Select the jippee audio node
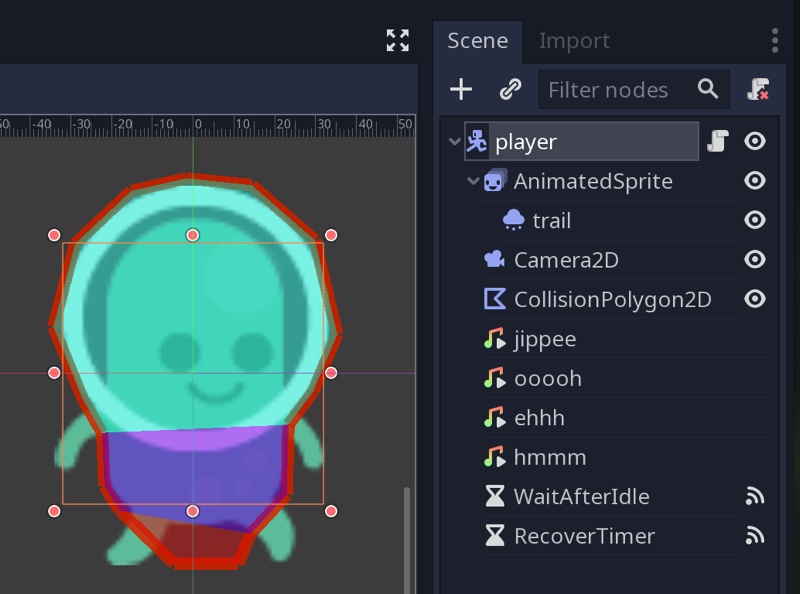800x594 pixels. pyautogui.click(x=545, y=339)
